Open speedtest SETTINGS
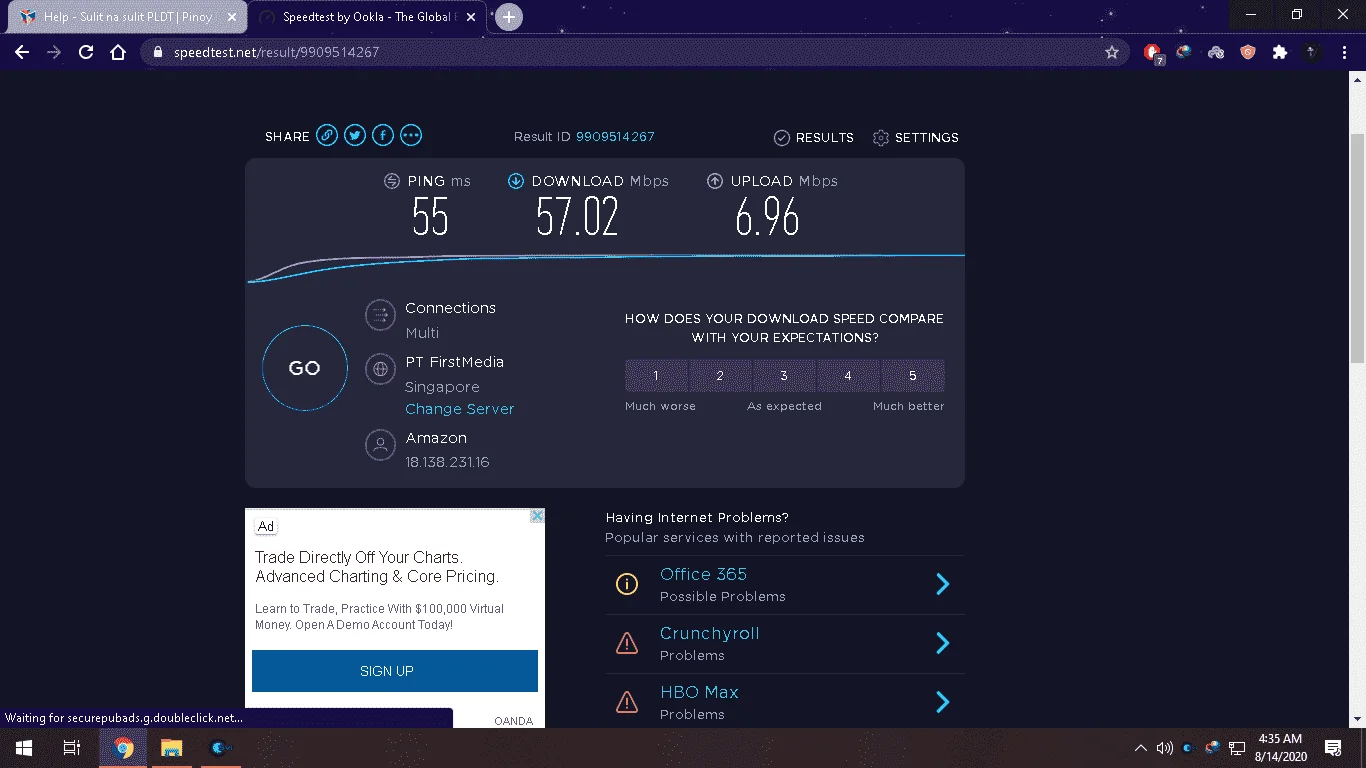This screenshot has width=1366, height=768. (x=916, y=138)
